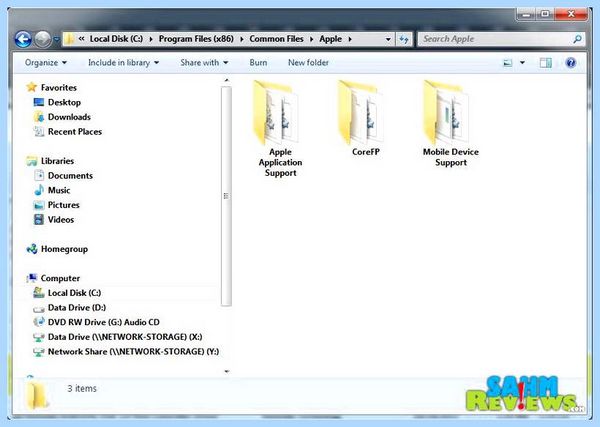Screen dimensions: 600x427
Task: Expand arrow after Local Disk (C:) breadcrumb
Action: coord(151,39)
